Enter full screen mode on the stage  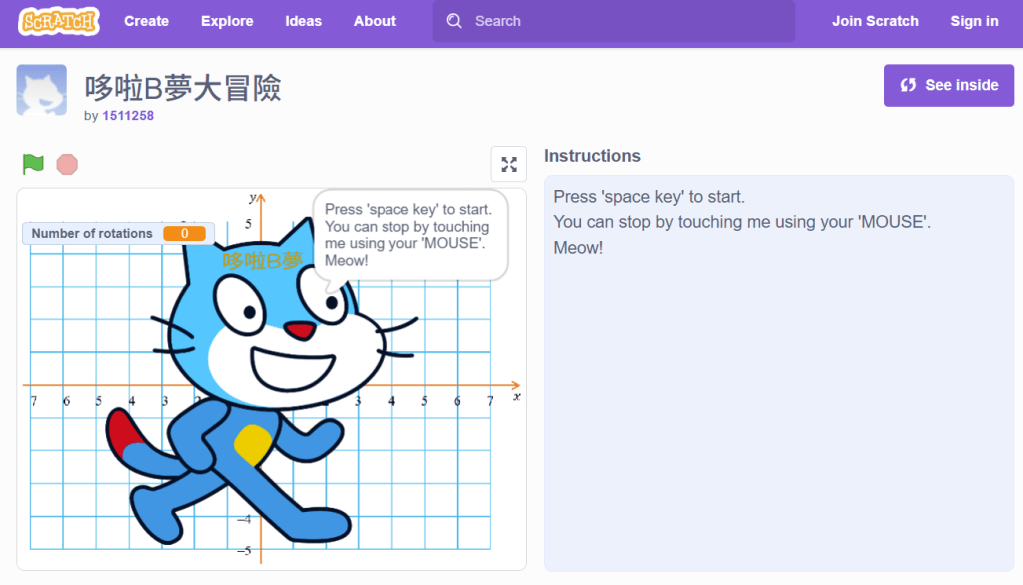pyautogui.click(x=508, y=164)
